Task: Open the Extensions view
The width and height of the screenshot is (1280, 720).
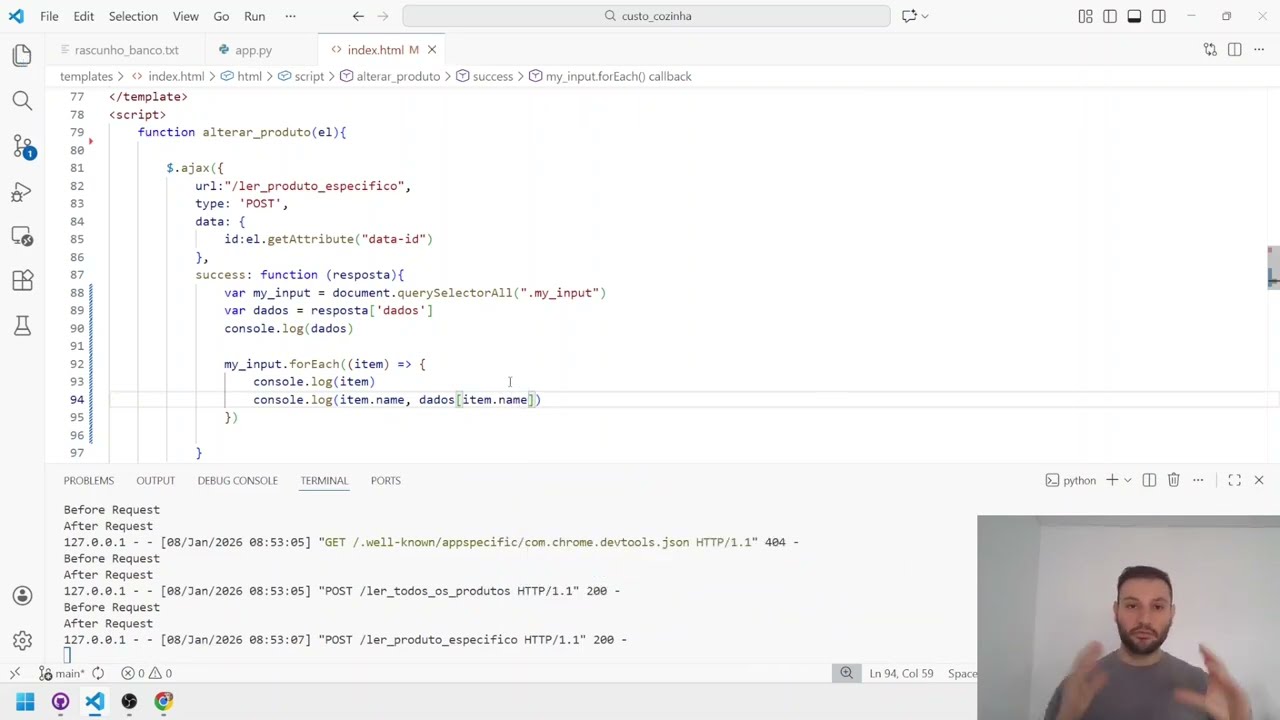Action: (x=22, y=281)
